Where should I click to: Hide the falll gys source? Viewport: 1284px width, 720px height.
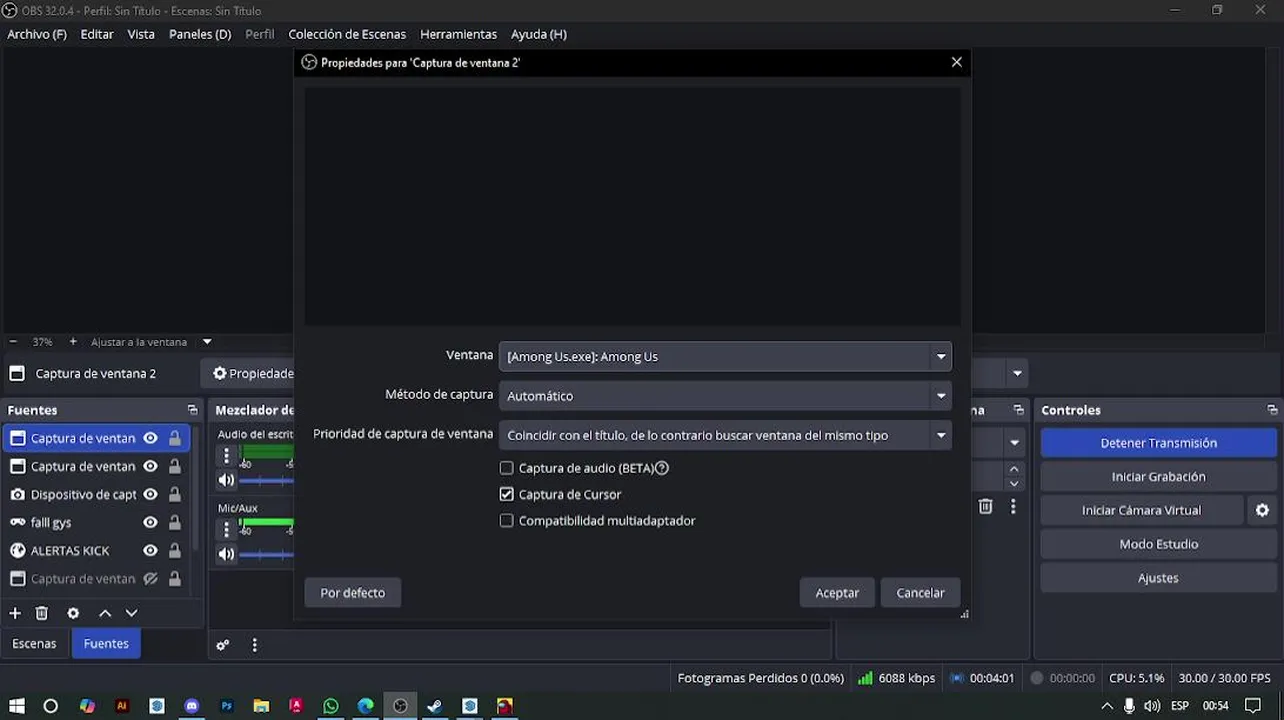coord(150,522)
